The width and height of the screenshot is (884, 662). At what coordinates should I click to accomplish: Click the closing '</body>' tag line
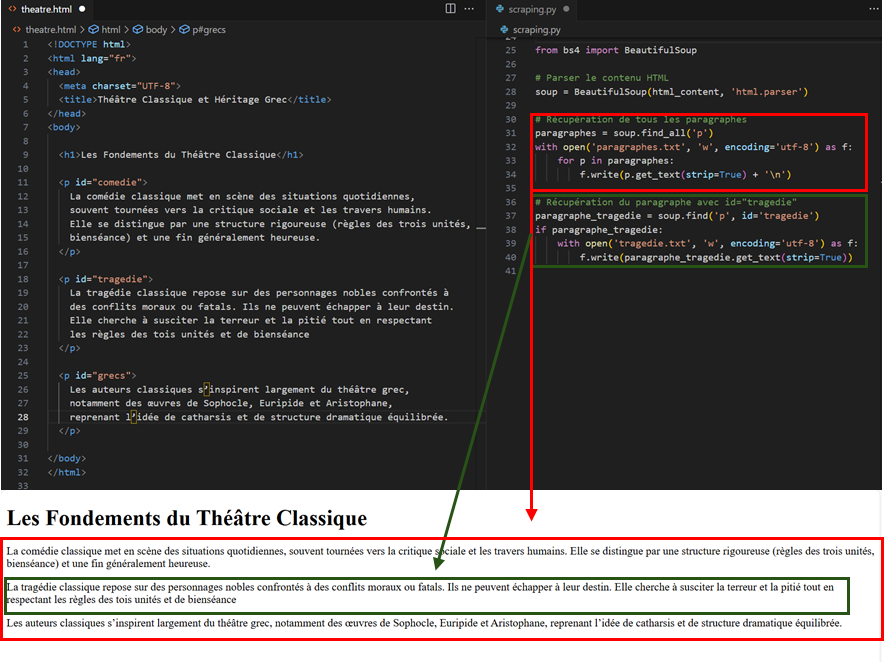click(67, 458)
